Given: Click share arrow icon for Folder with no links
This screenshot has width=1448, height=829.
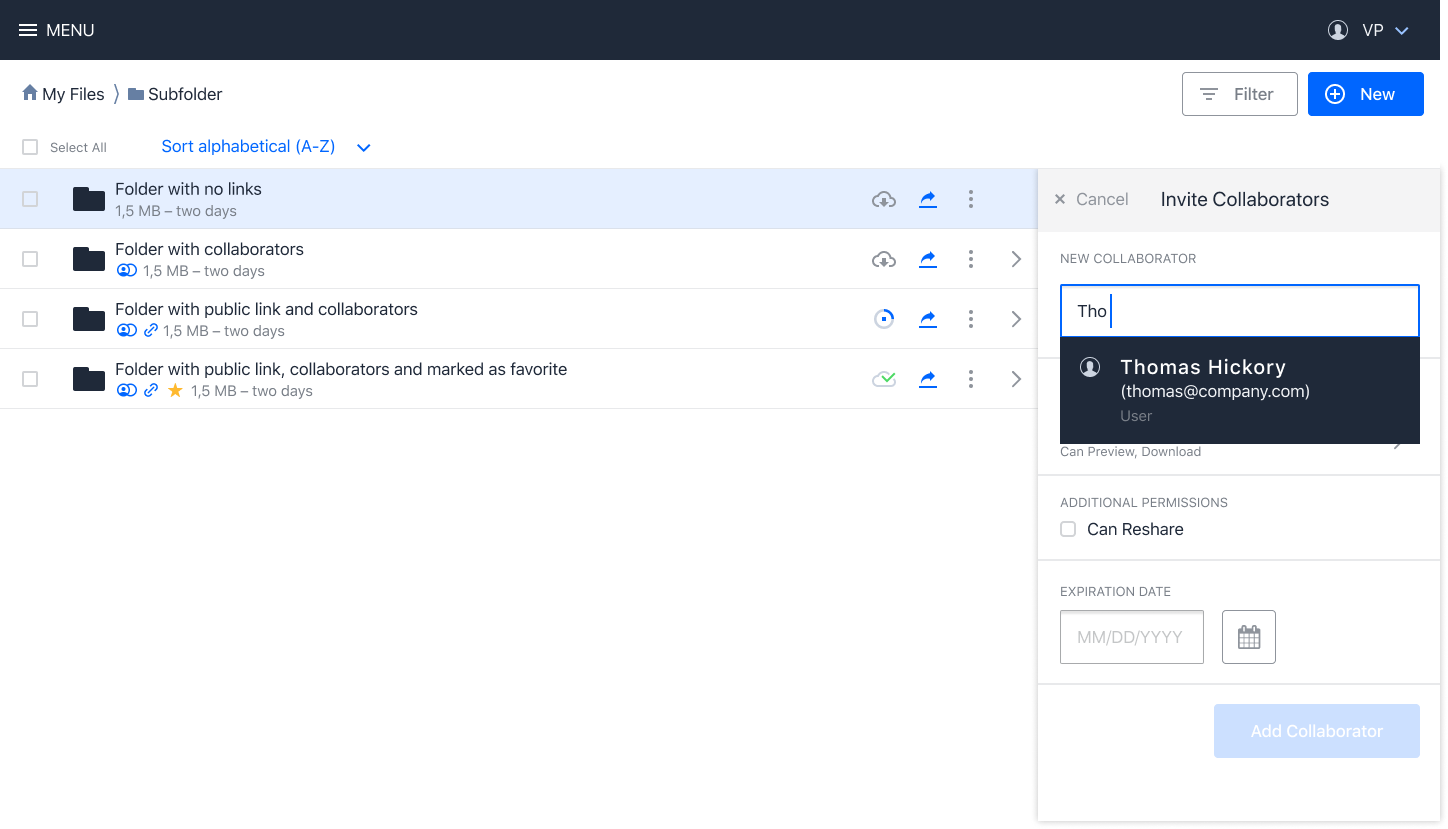Looking at the screenshot, I should [x=928, y=199].
